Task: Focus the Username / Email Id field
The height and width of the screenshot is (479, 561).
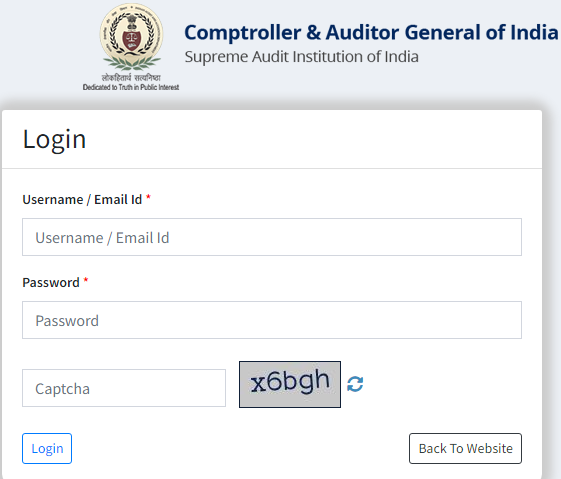Action: 272,237
